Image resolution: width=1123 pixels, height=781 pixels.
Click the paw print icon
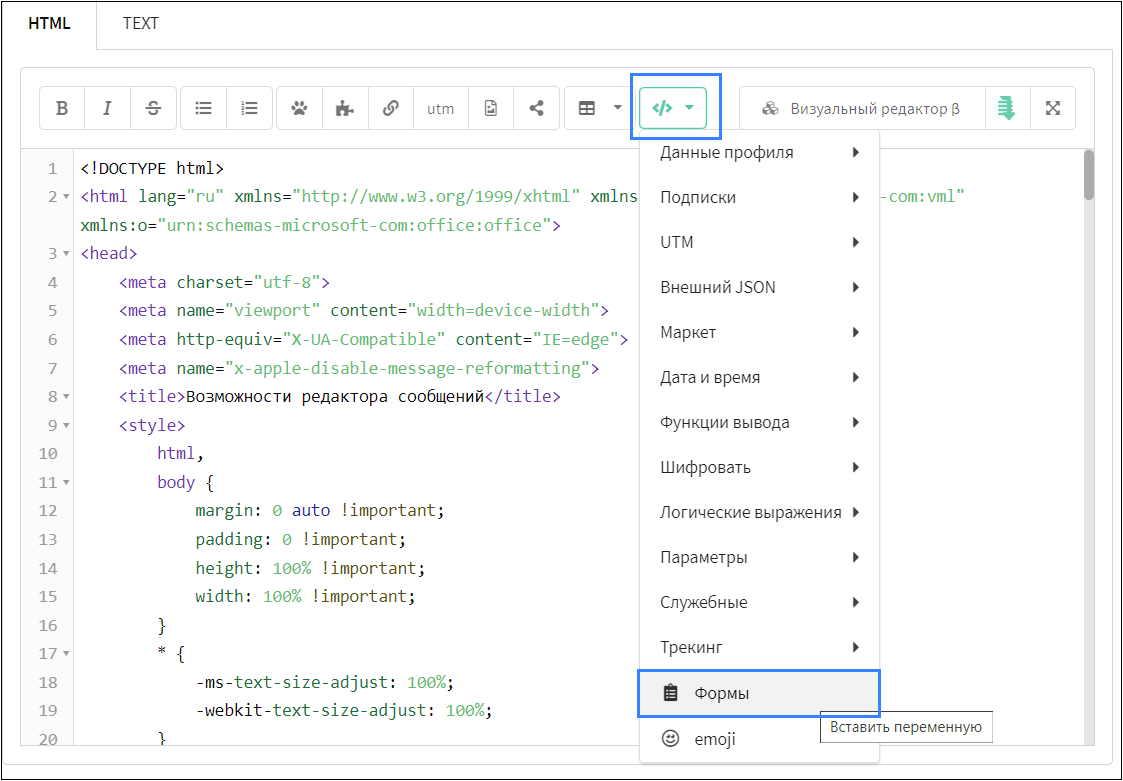pyautogui.click(x=299, y=108)
